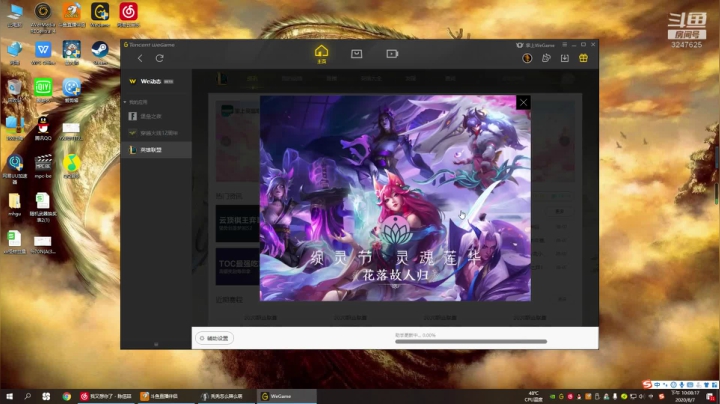
Task: Open NetEase Cloud Music desktop icon
Action: point(128,15)
